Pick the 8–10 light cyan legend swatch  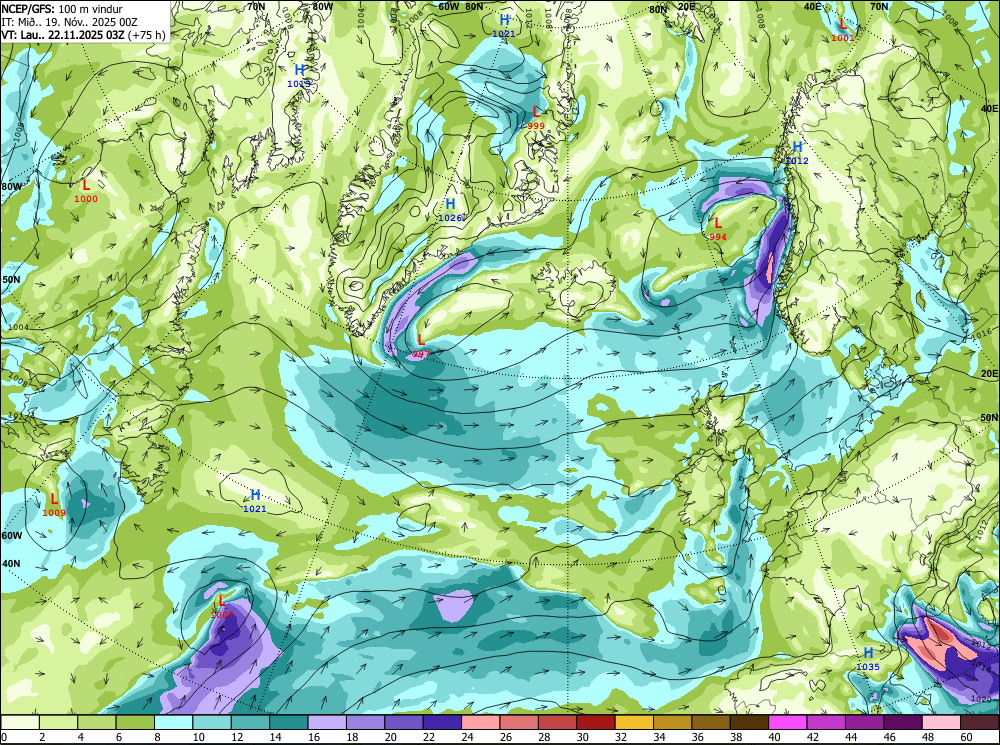[x=173, y=722]
